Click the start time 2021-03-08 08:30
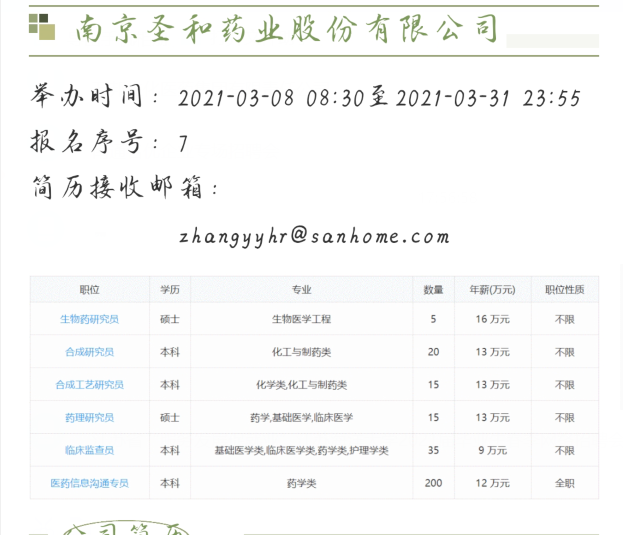This screenshot has width=623, height=535. [271, 98]
